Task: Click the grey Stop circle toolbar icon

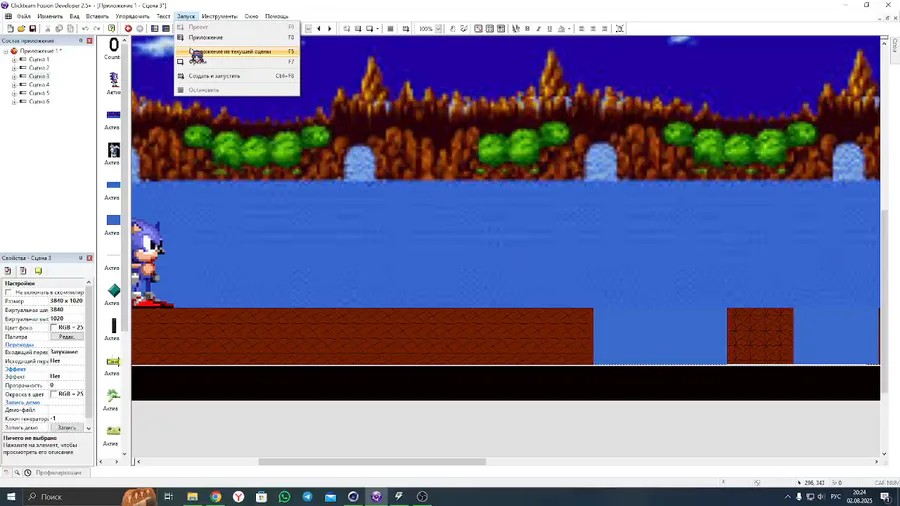Action: point(139,29)
